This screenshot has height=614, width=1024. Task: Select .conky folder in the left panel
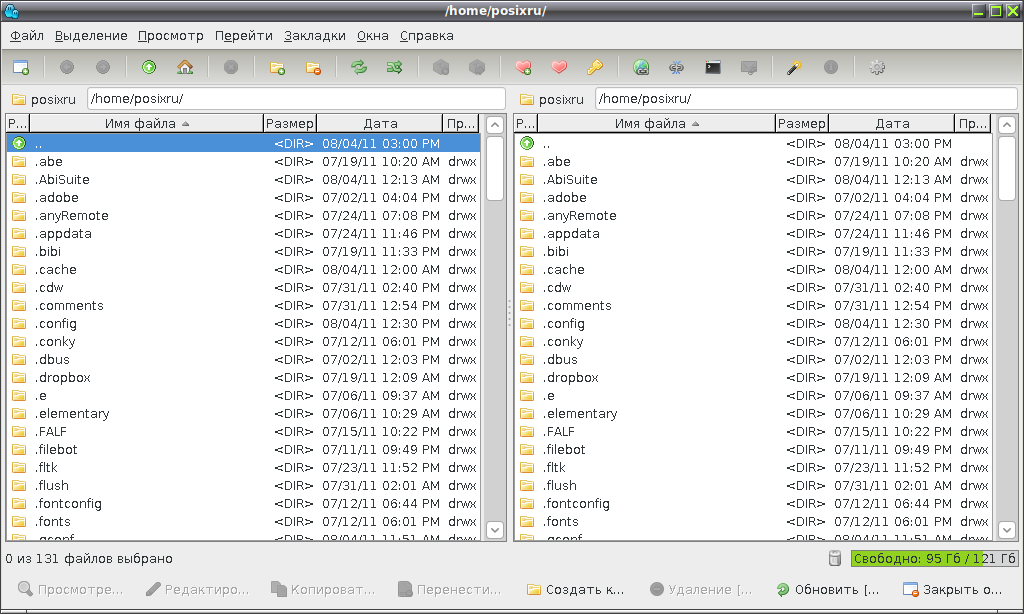[243, 342]
